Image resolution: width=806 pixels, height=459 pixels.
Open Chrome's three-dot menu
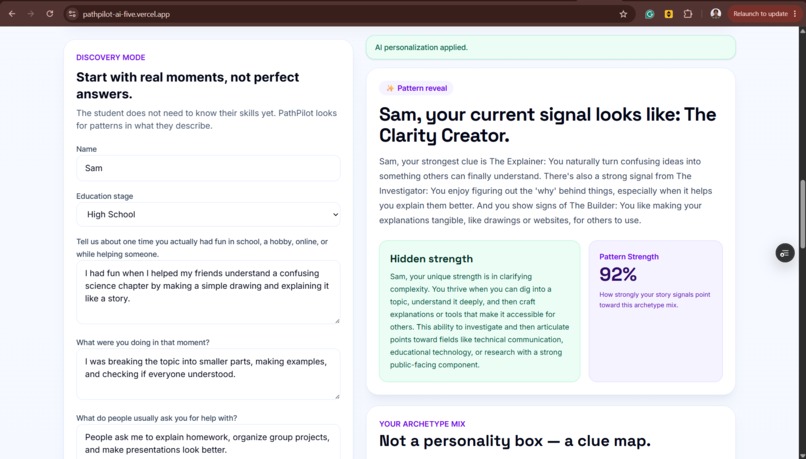coord(795,14)
